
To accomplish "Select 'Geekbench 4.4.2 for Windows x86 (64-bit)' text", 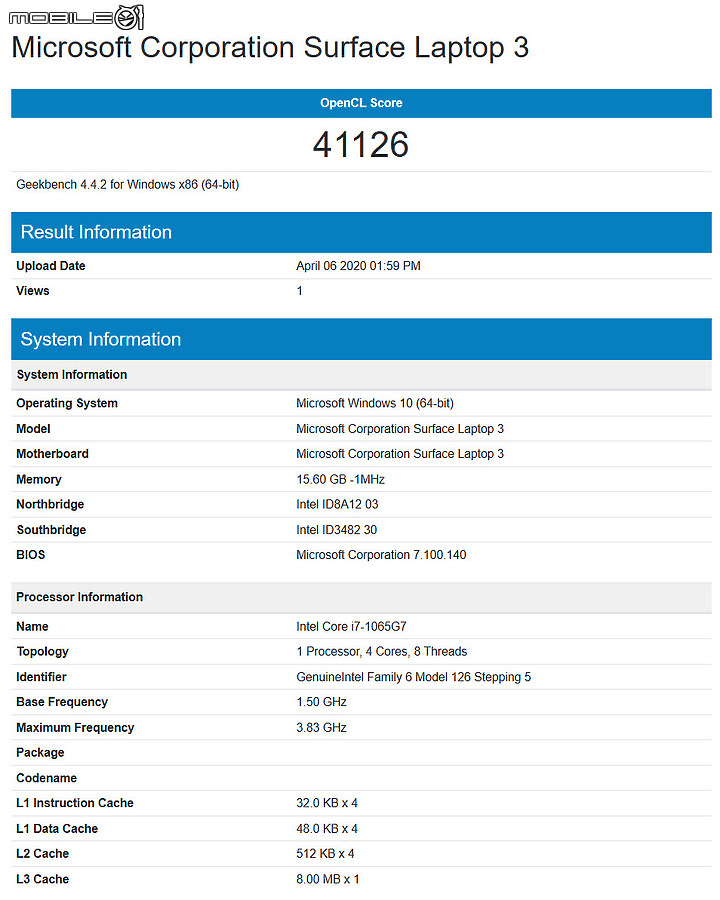I will tap(127, 185).
